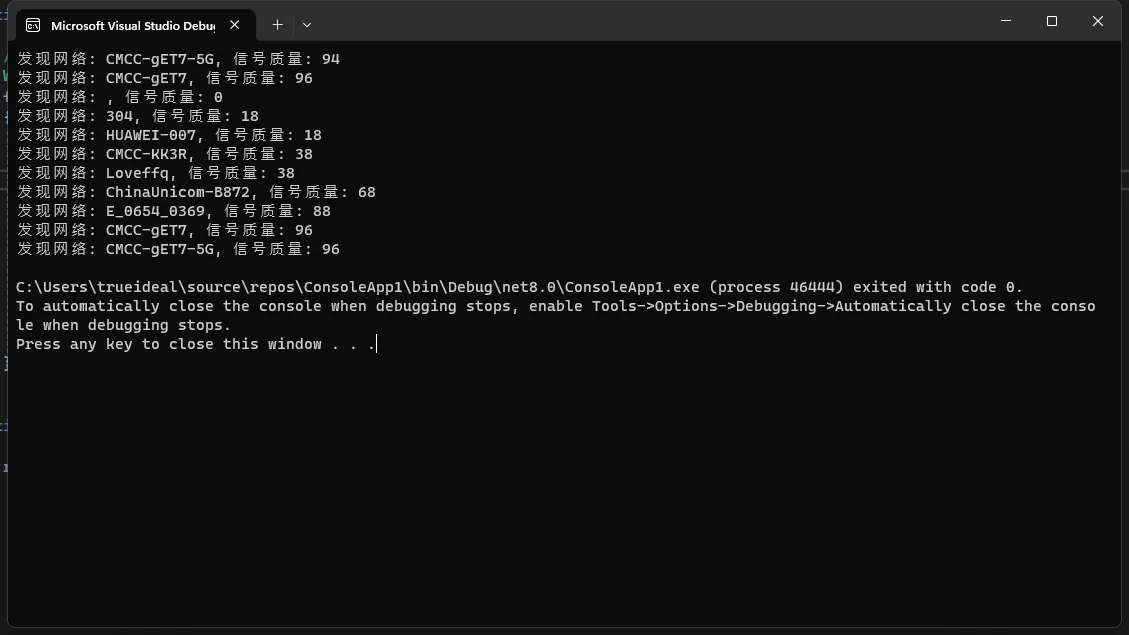1129x635 pixels.
Task: Click the network 304 output line
Action: tap(138, 115)
